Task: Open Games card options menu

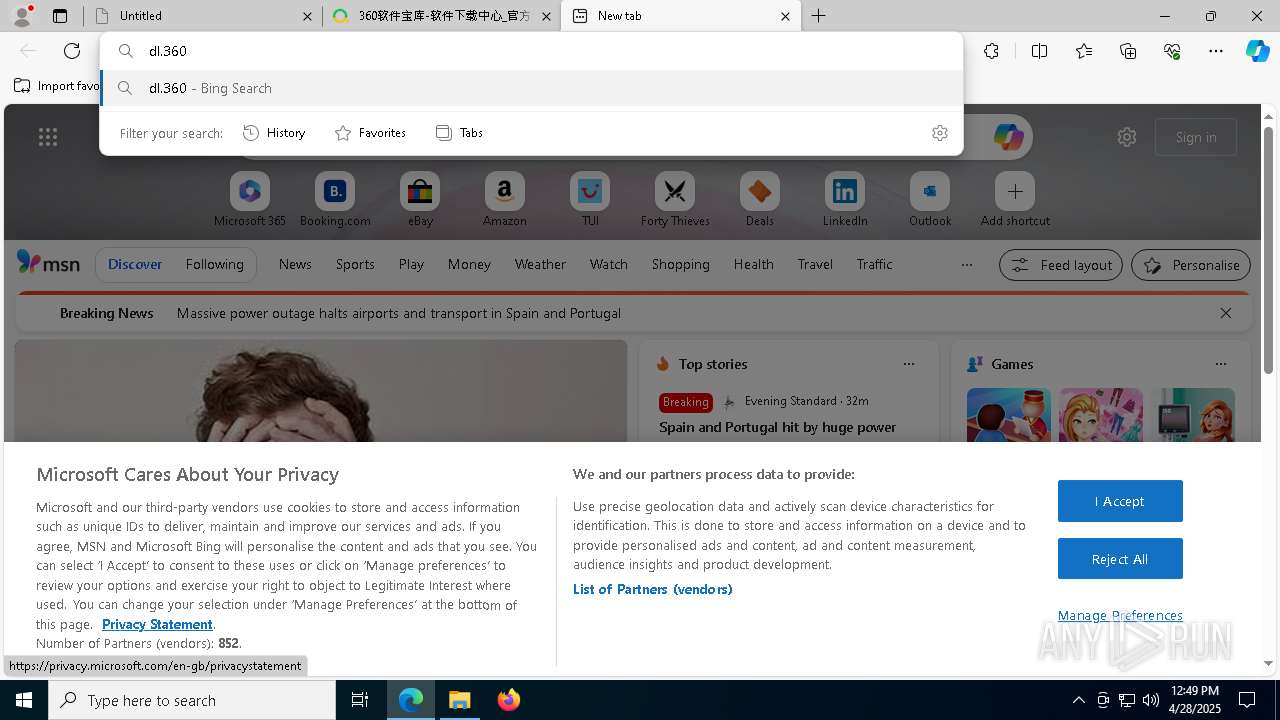Action: coord(1221,364)
